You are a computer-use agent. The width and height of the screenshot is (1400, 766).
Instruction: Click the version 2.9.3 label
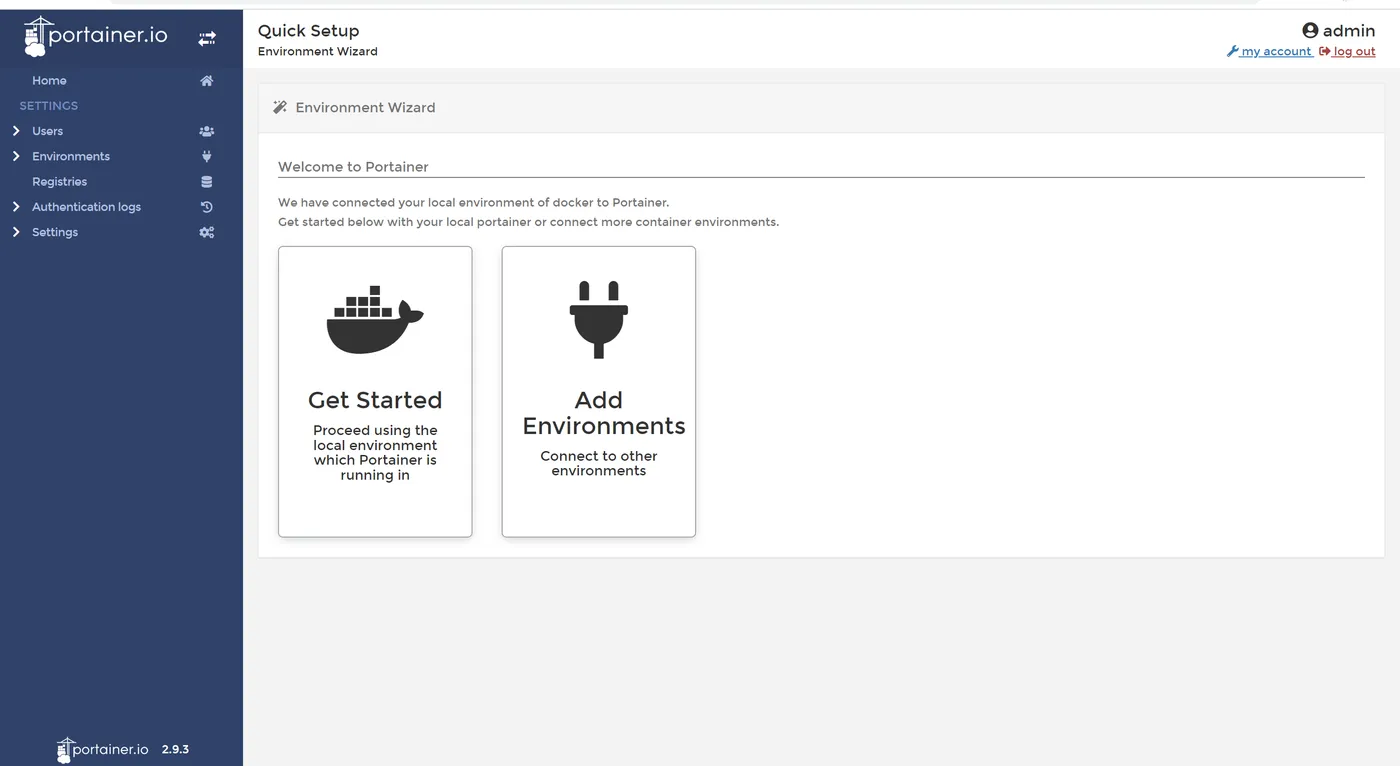(x=175, y=749)
